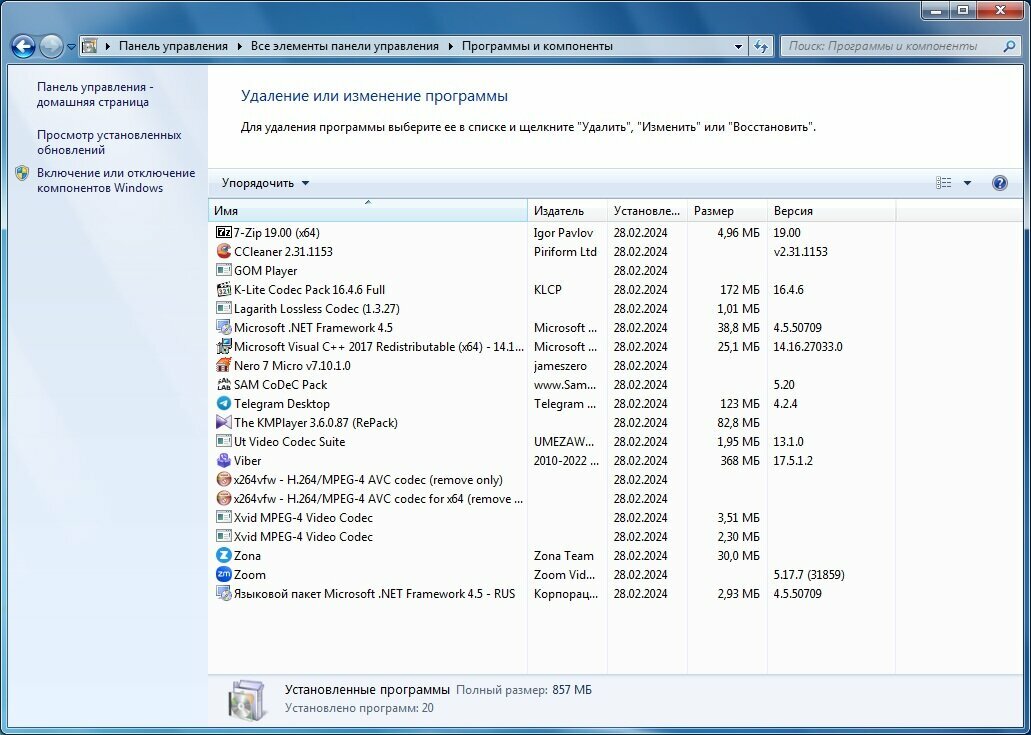Click the Control Panel icon in the address bar
1031x735 pixels.
pos(89,46)
